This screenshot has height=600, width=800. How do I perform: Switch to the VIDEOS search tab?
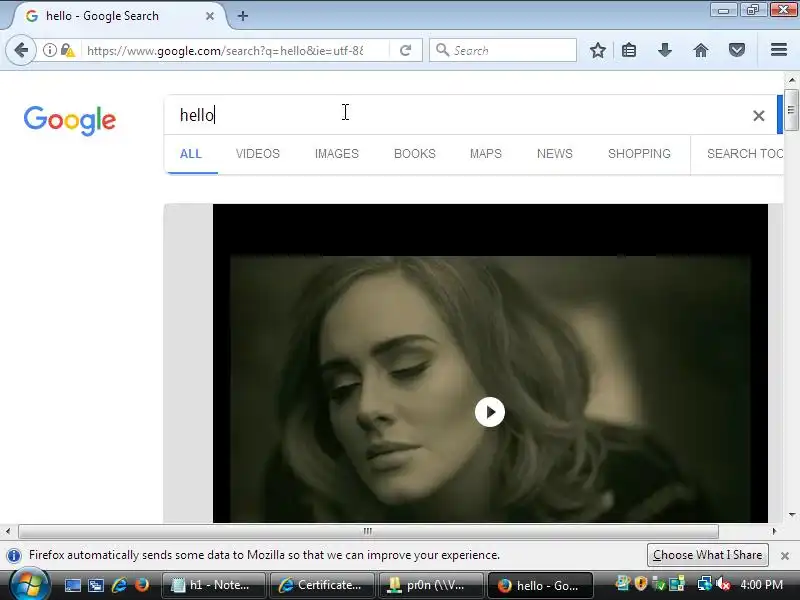click(x=258, y=154)
